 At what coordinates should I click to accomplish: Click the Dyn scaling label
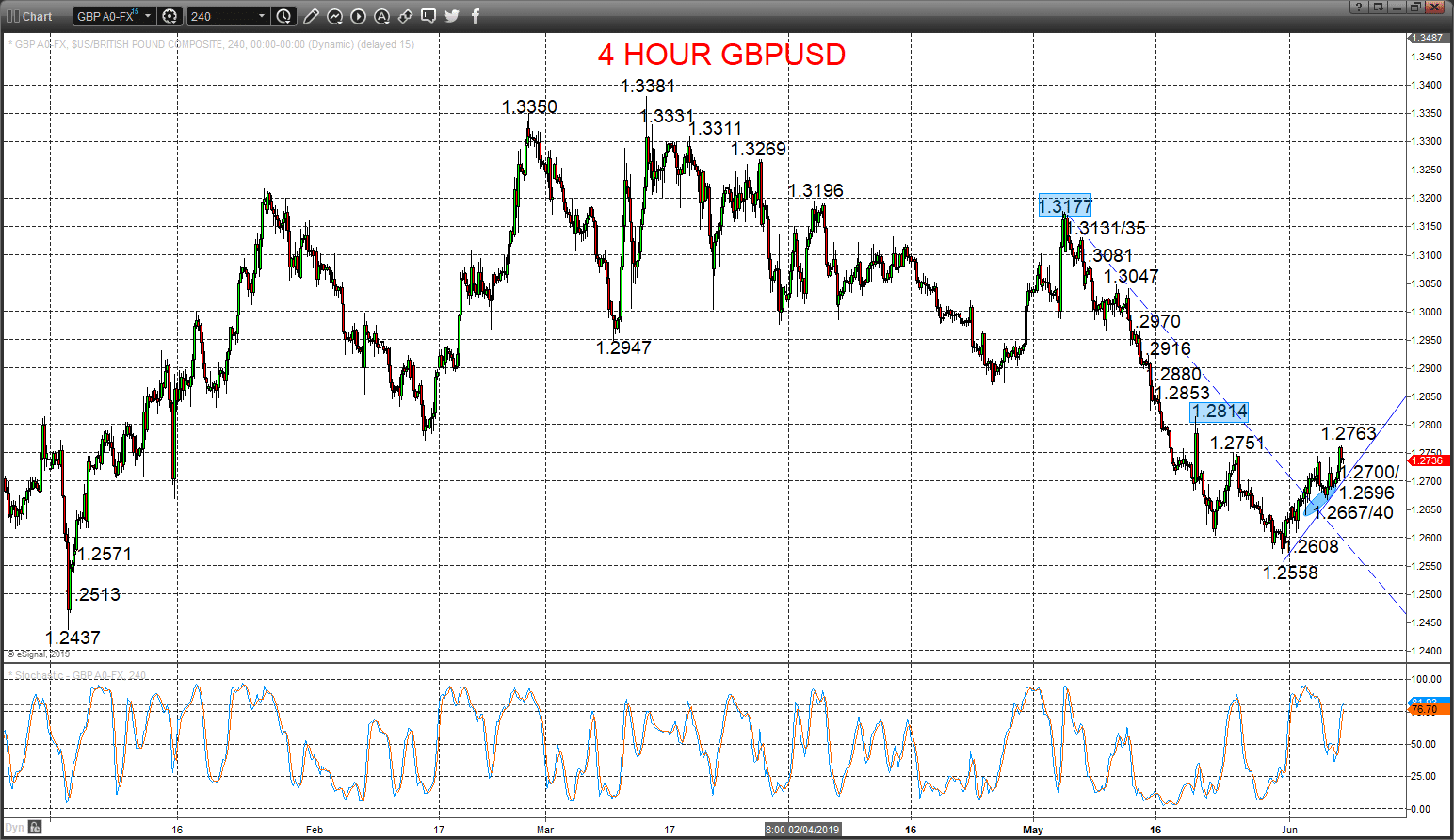pyautogui.click(x=15, y=828)
